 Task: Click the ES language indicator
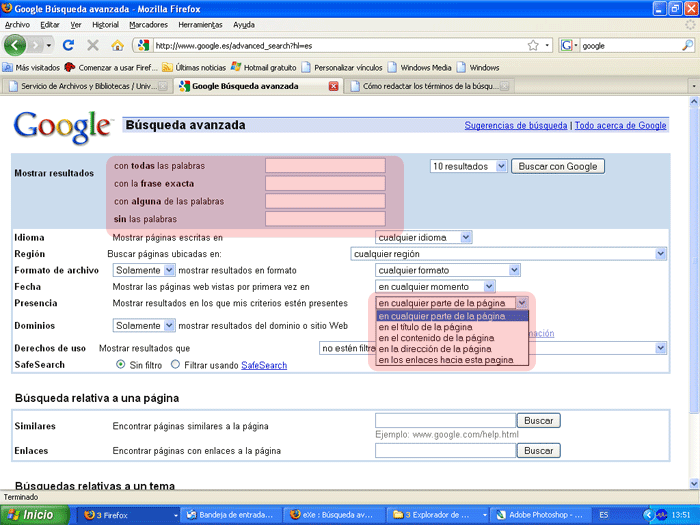pyautogui.click(x=604, y=515)
